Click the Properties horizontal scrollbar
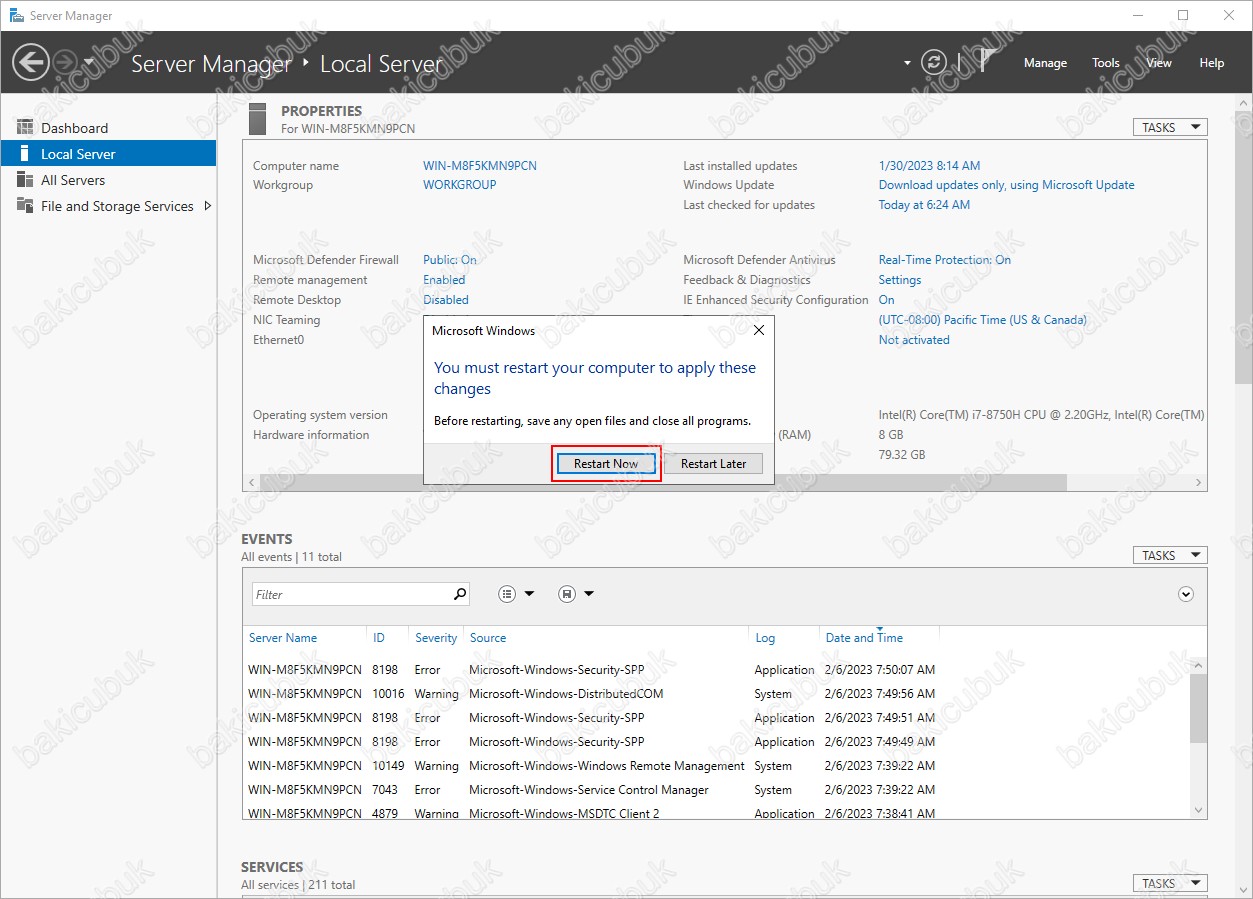This screenshot has height=899, width=1253. coord(663,482)
